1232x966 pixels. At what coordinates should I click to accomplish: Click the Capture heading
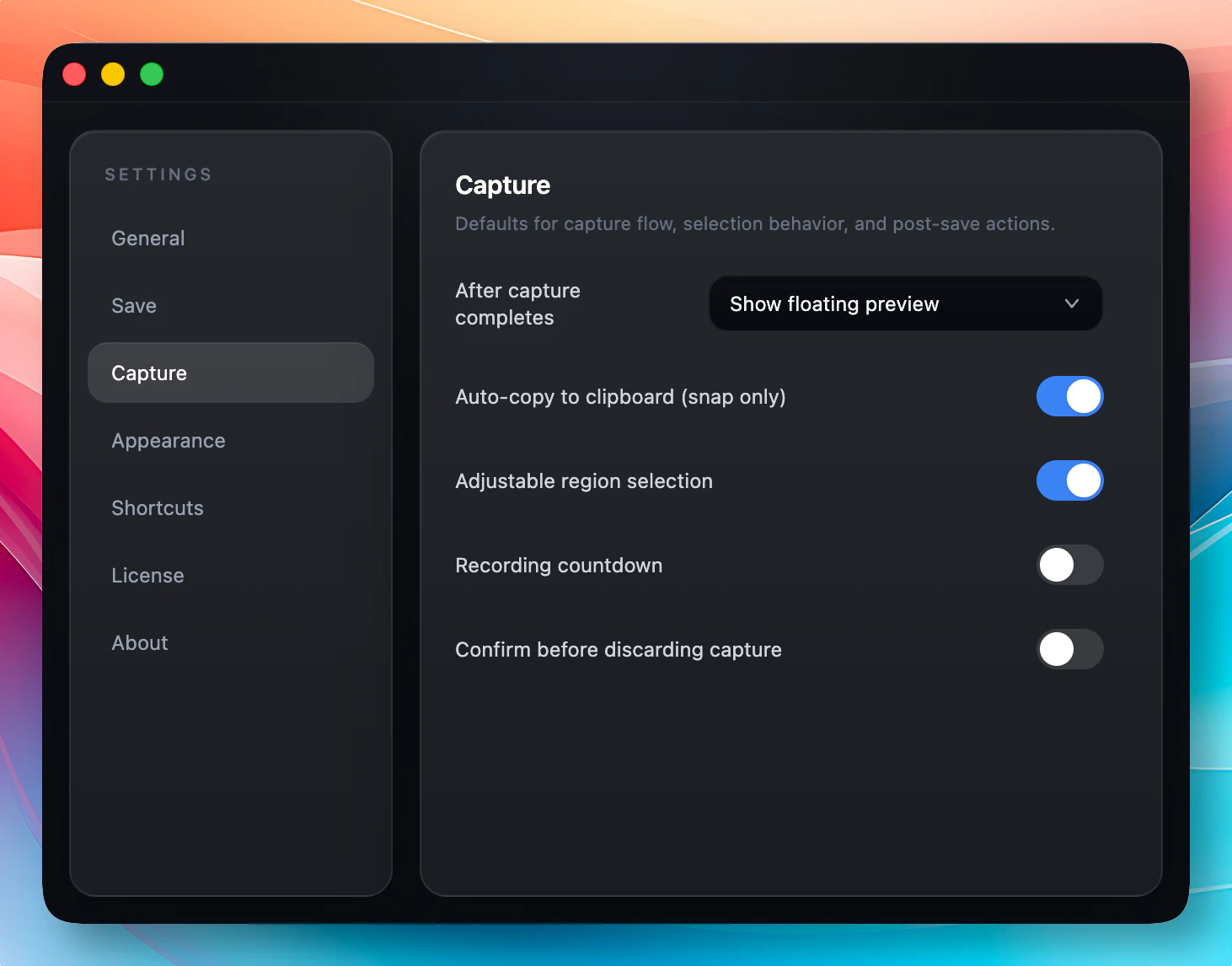pyautogui.click(x=502, y=185)
